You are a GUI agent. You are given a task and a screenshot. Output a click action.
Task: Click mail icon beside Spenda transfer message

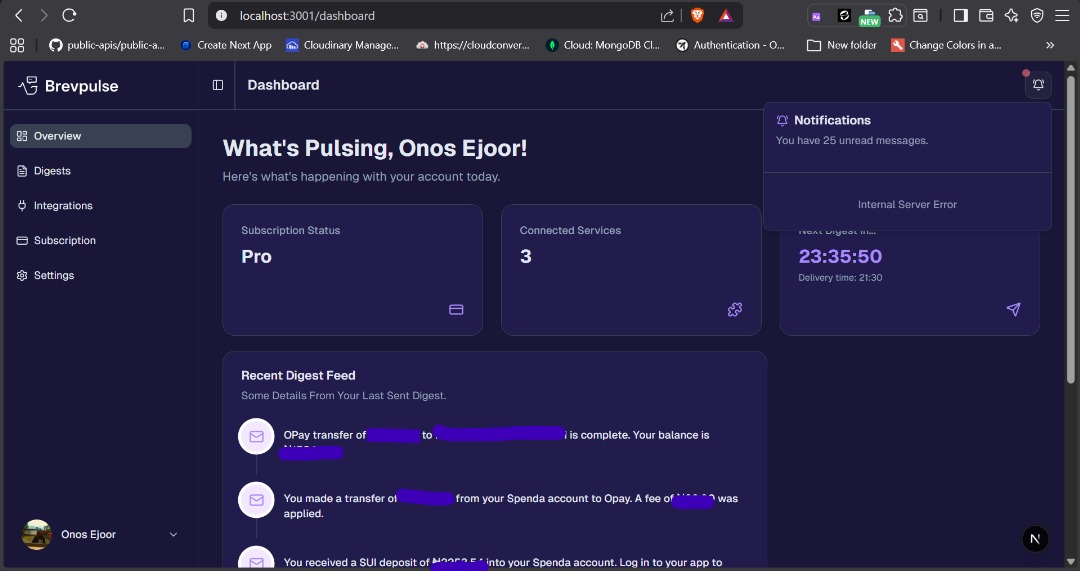256,499
